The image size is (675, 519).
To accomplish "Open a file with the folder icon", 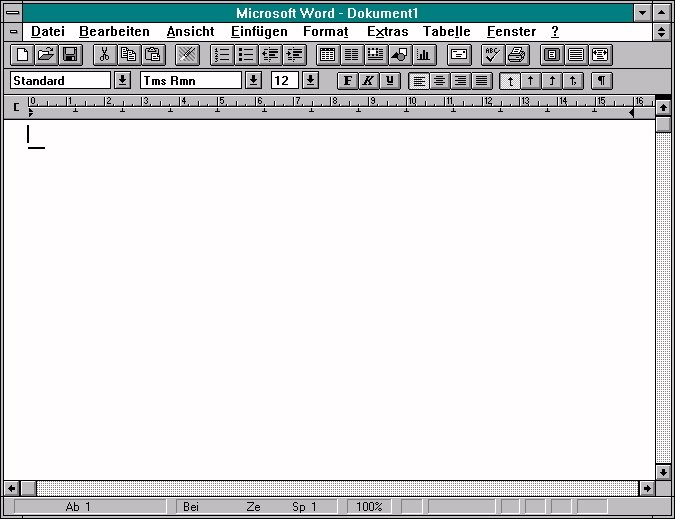I will click(x=45, y=55).
